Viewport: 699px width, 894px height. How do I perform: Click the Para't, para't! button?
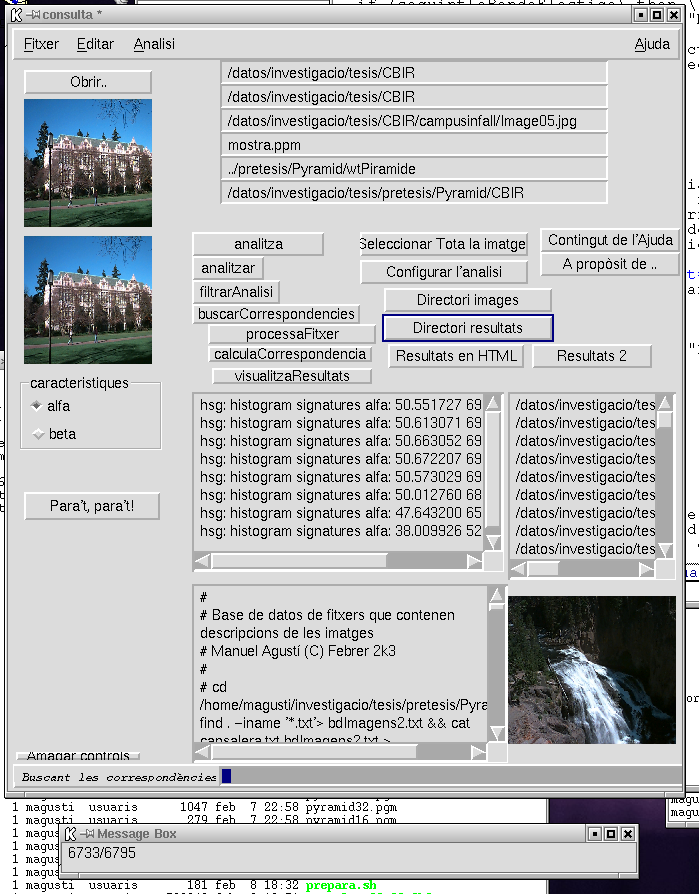(92, 506)
